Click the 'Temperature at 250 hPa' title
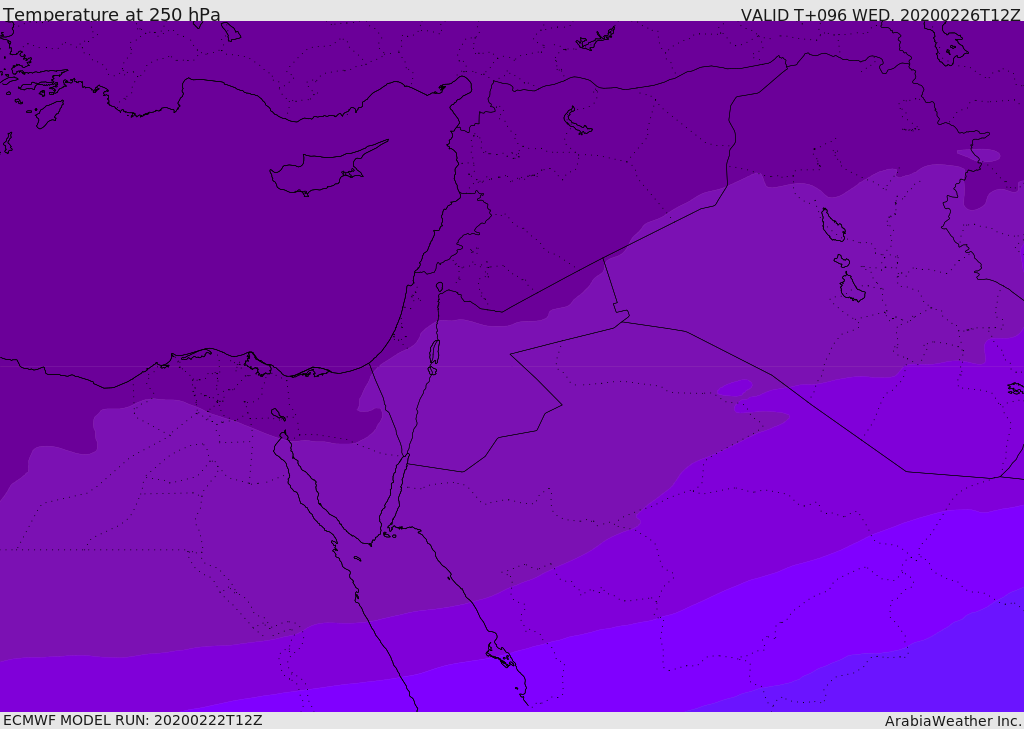Viewport: 1024px width, 729px height. (112, 14)
